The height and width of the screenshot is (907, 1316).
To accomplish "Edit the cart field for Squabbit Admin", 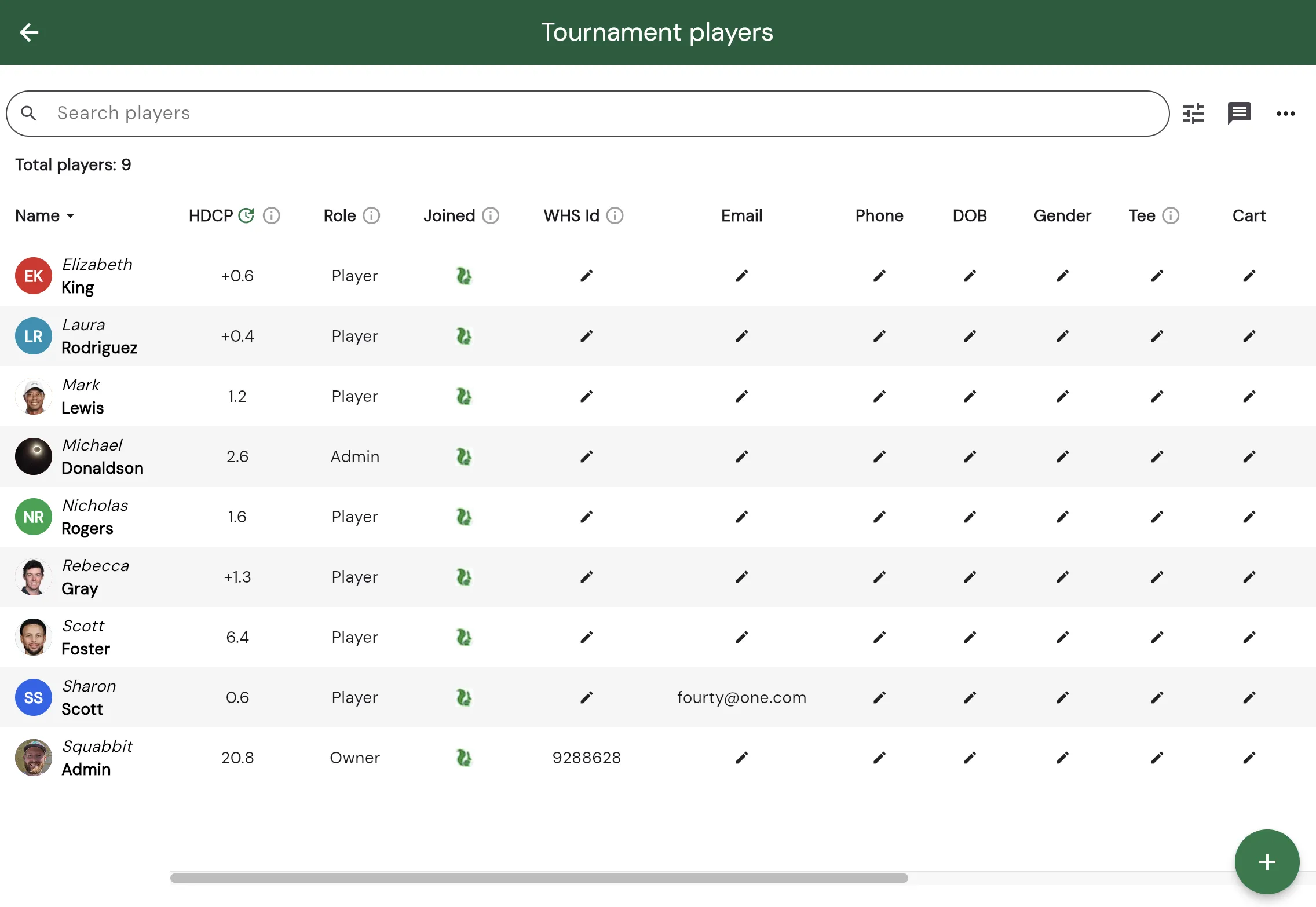I will 1249,757.
